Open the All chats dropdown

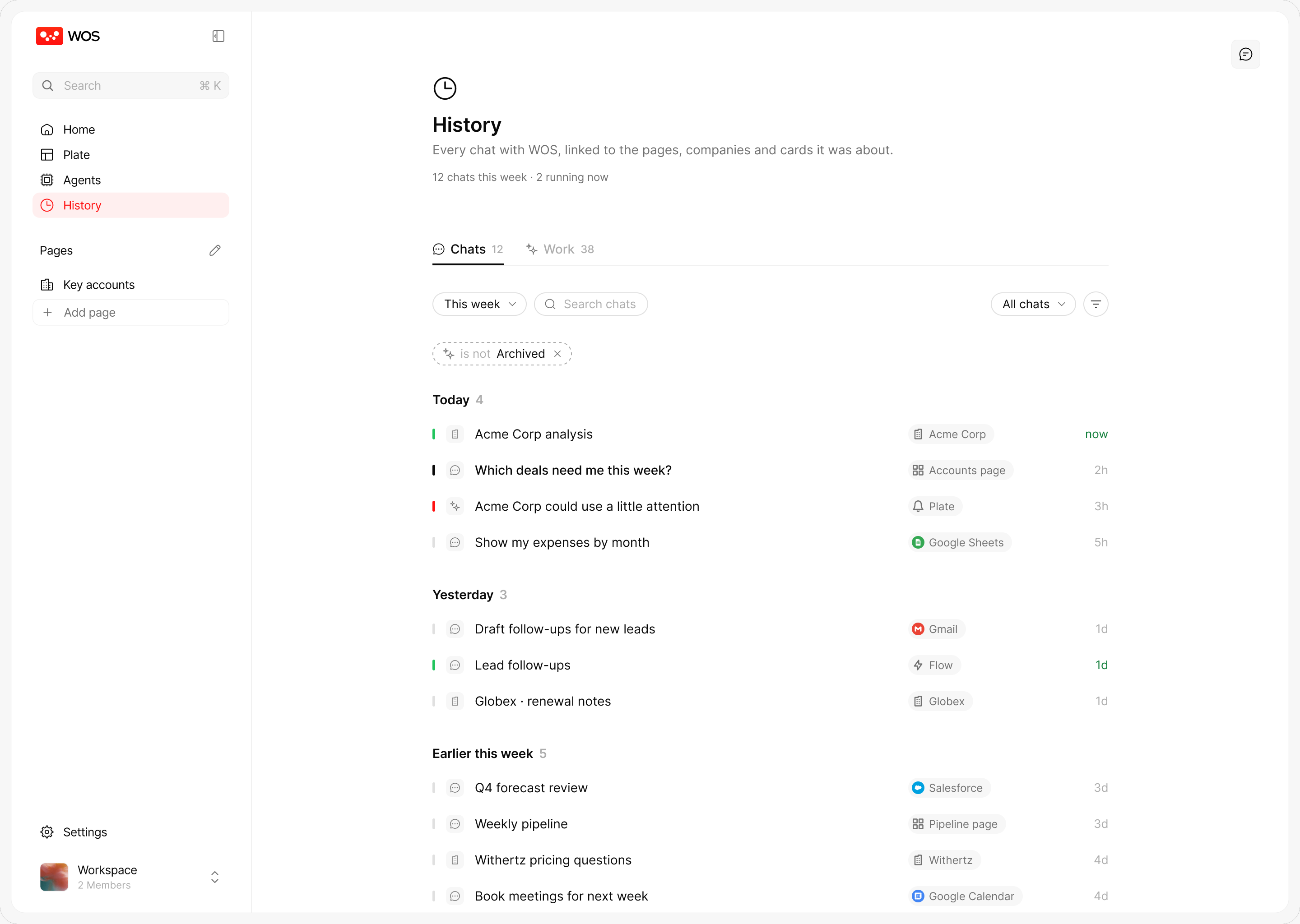click(1033, 304)
